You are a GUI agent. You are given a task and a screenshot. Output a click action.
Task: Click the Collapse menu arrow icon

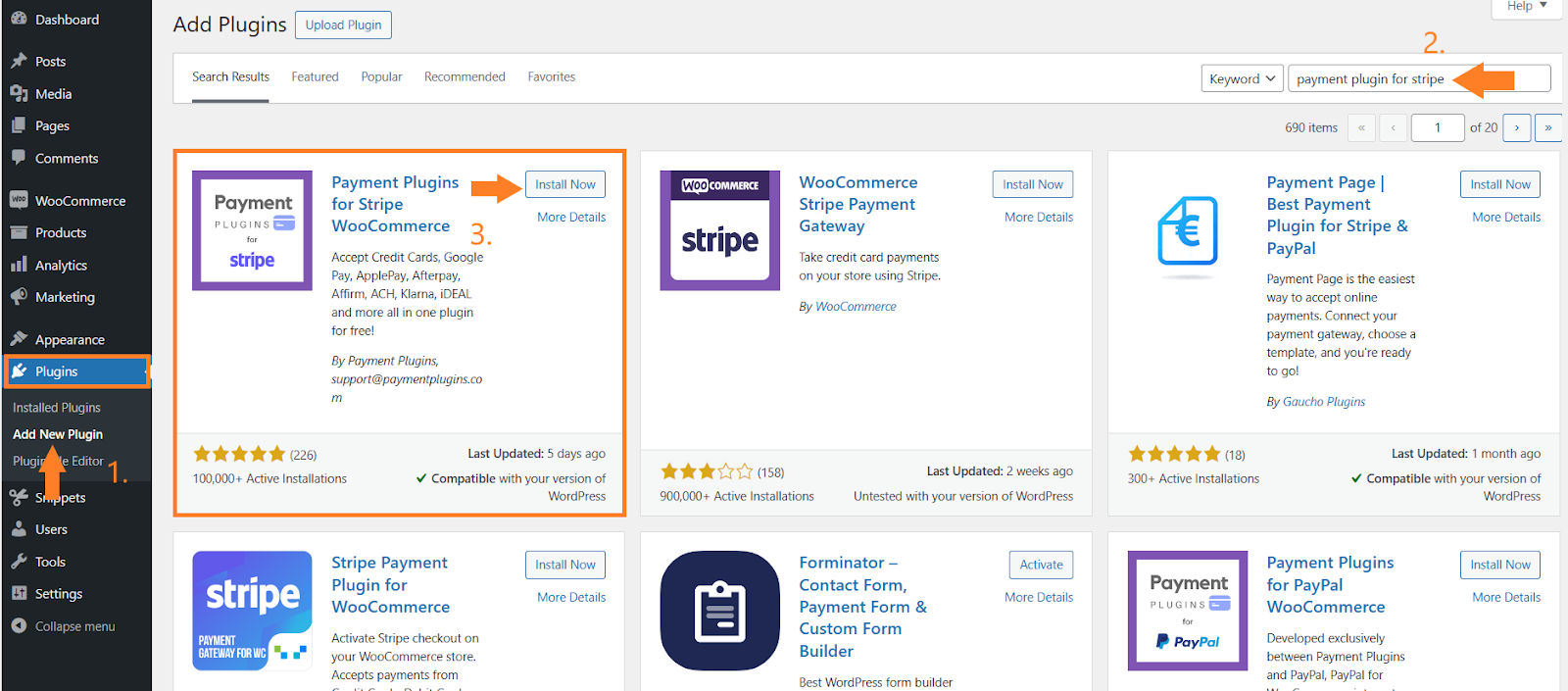[x=19, y=625]
